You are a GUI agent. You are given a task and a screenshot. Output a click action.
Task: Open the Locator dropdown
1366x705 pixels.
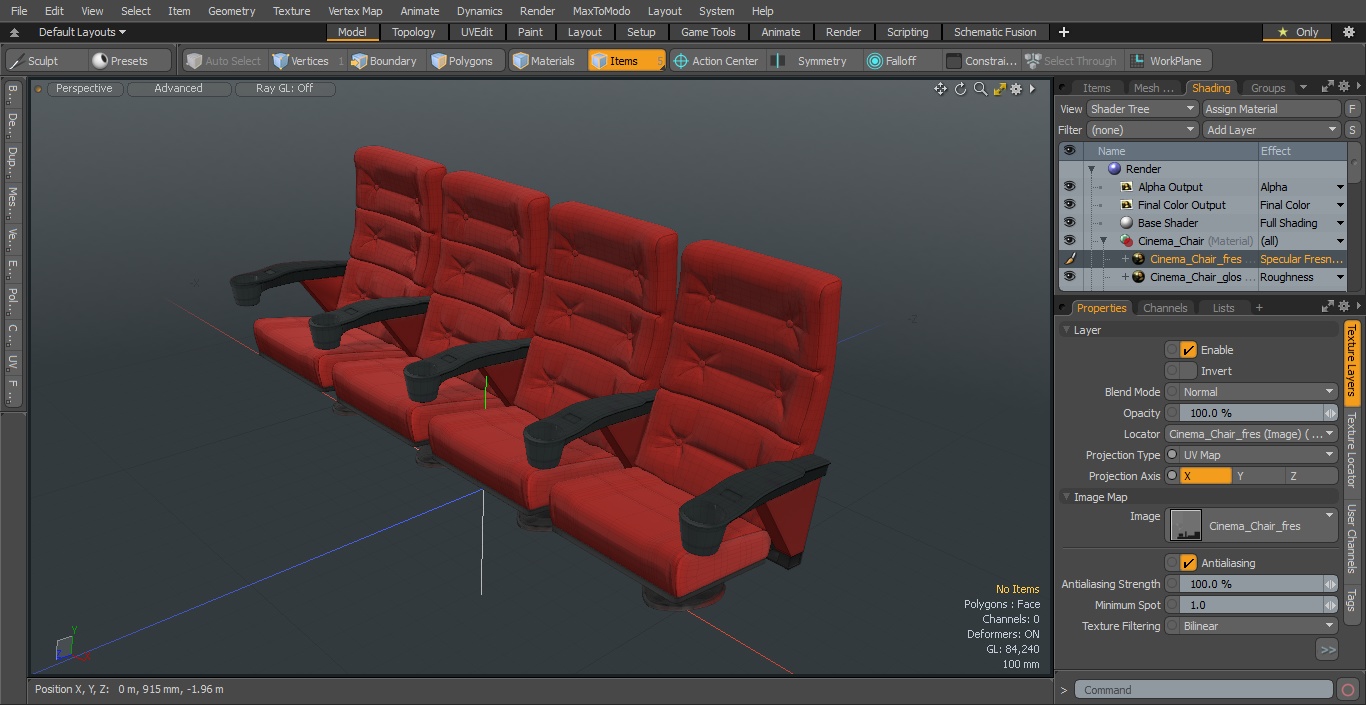[x=1252, y=434]
